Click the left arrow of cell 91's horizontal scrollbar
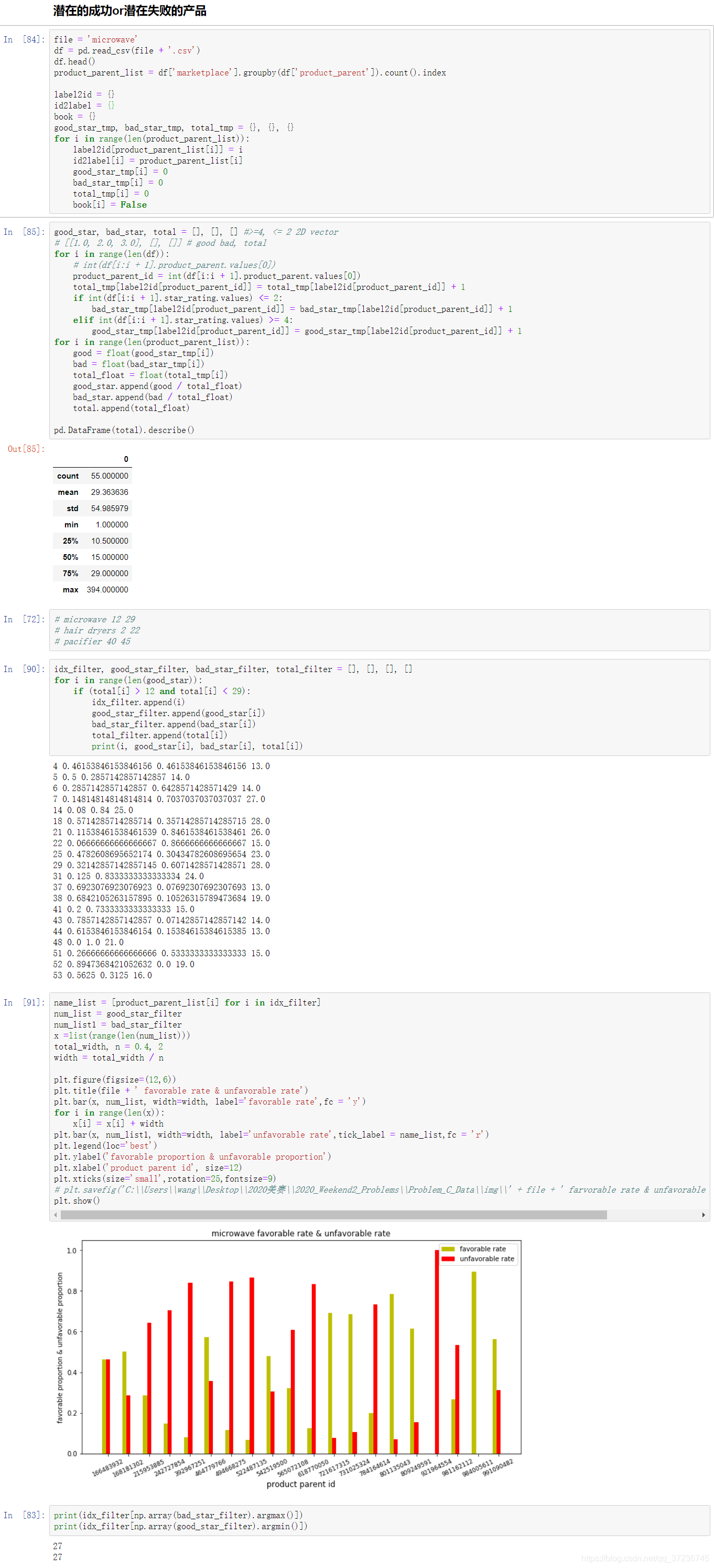714x1568 pixels. [x=56, y=1215]
